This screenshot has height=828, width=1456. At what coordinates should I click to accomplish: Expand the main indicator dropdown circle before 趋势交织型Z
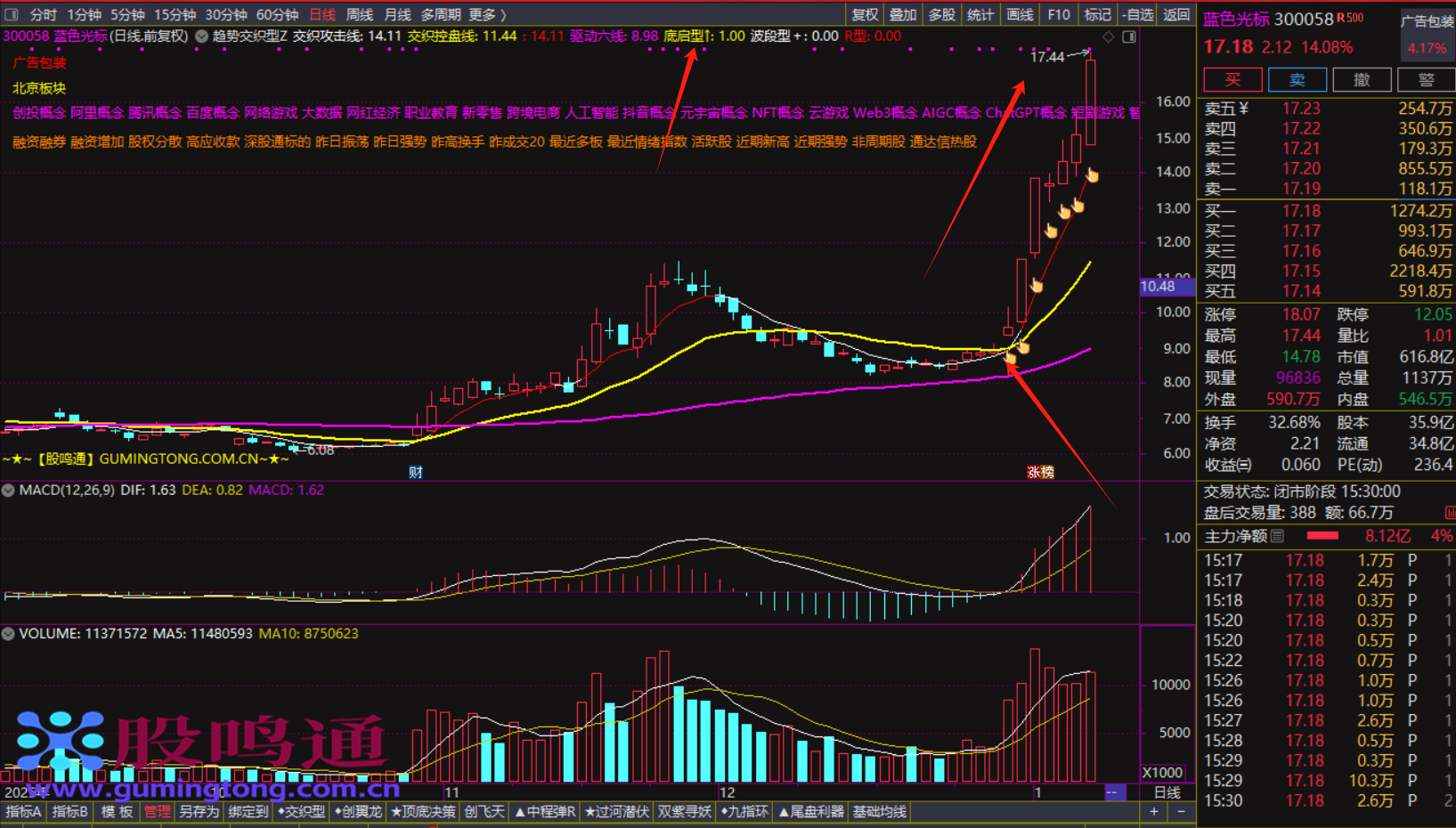coord(202,37)
